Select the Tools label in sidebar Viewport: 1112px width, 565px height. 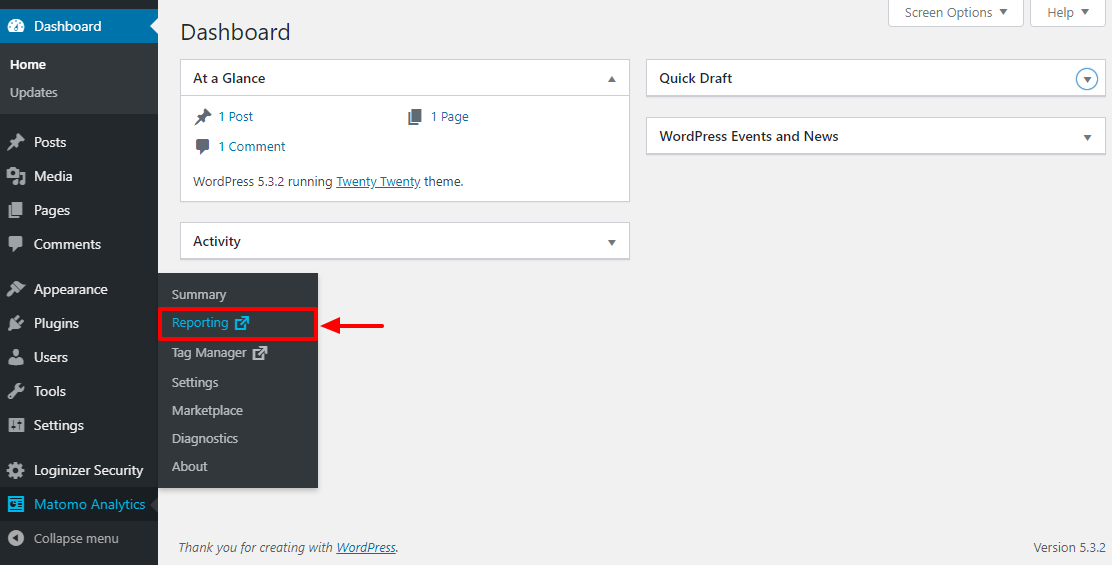tap(50, 391)
